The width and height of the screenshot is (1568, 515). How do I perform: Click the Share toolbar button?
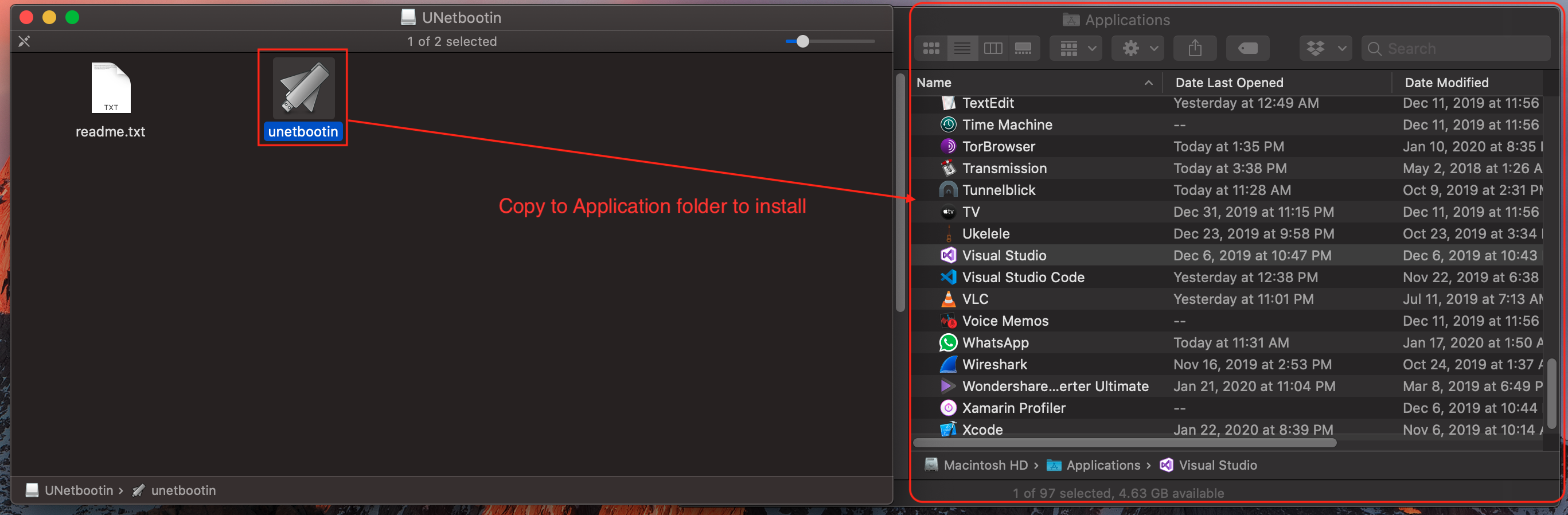point(1195,48)
